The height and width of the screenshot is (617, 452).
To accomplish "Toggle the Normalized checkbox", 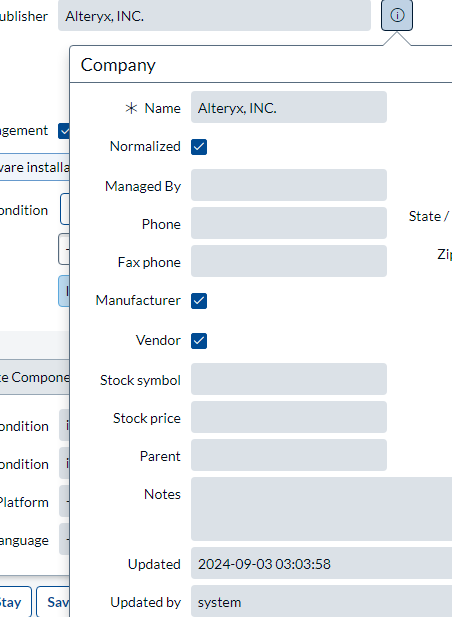I will coord(199,147).
